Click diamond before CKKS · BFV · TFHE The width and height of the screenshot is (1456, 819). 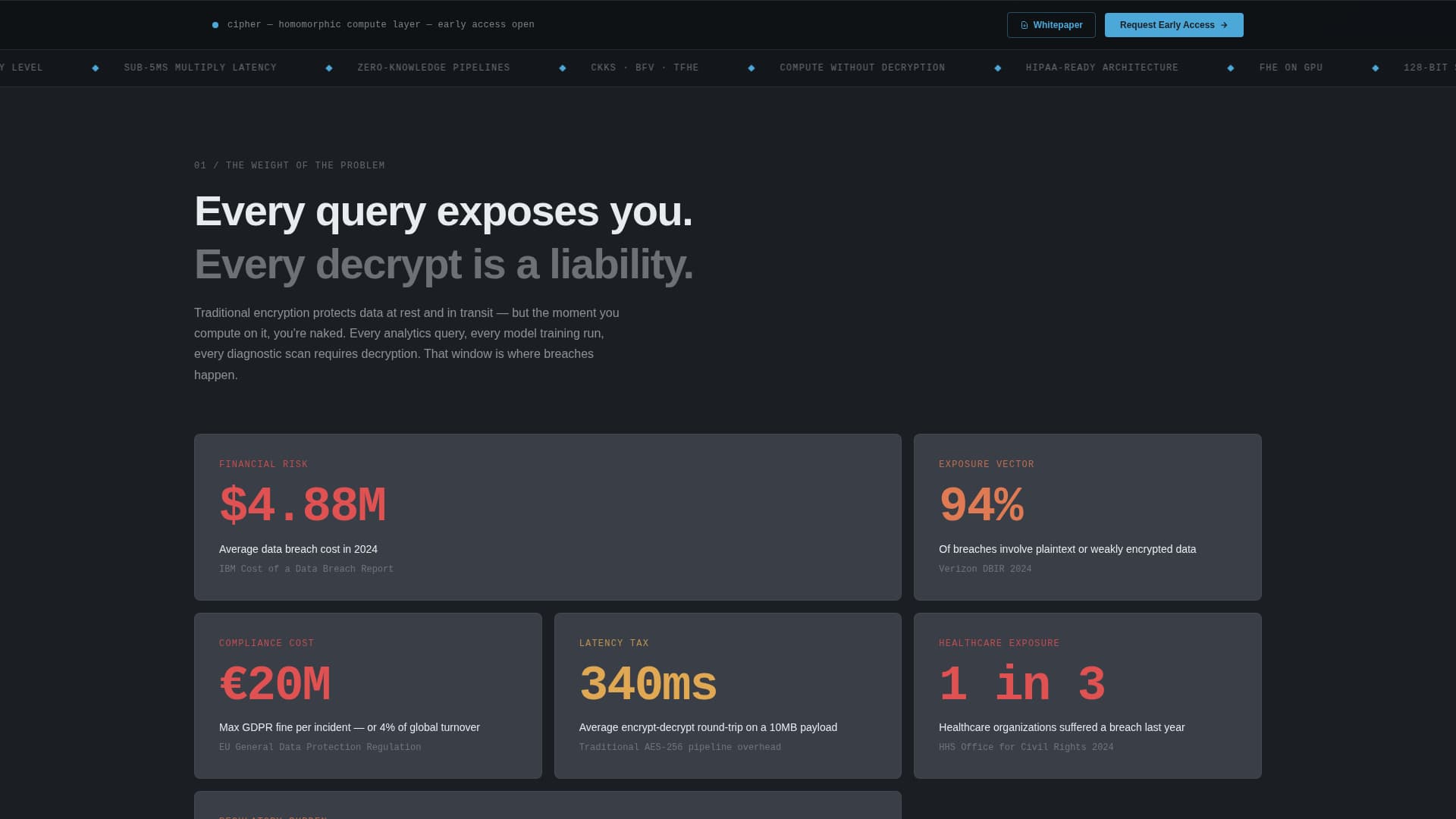pyautogui.click(x=563, y=68)
